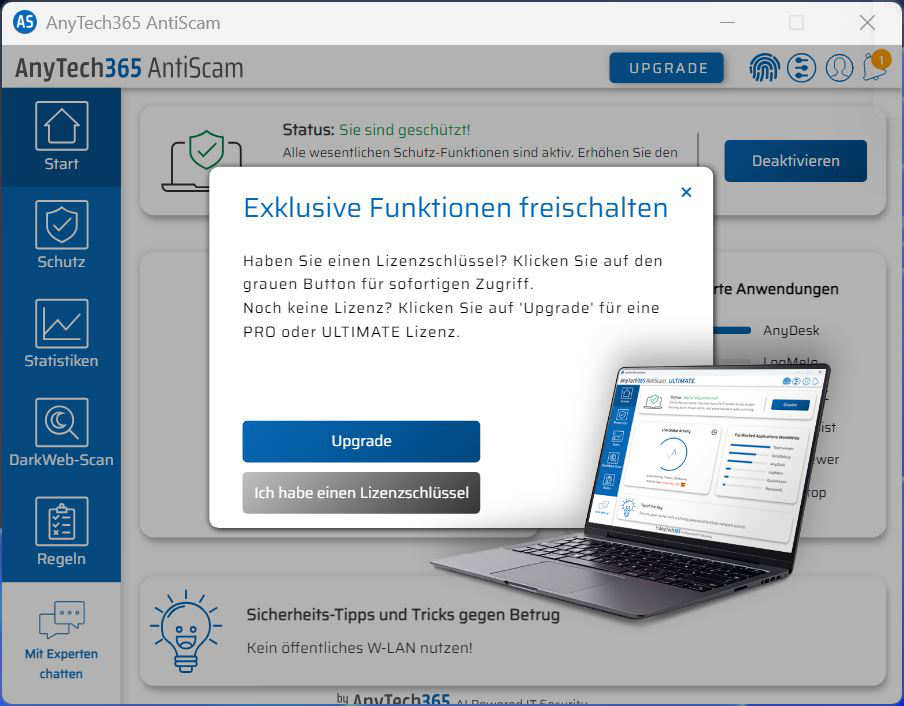The height and width of the screenshot is (706, 904).
Task: Open the notifications bell with badge
Action: [876, 66]
